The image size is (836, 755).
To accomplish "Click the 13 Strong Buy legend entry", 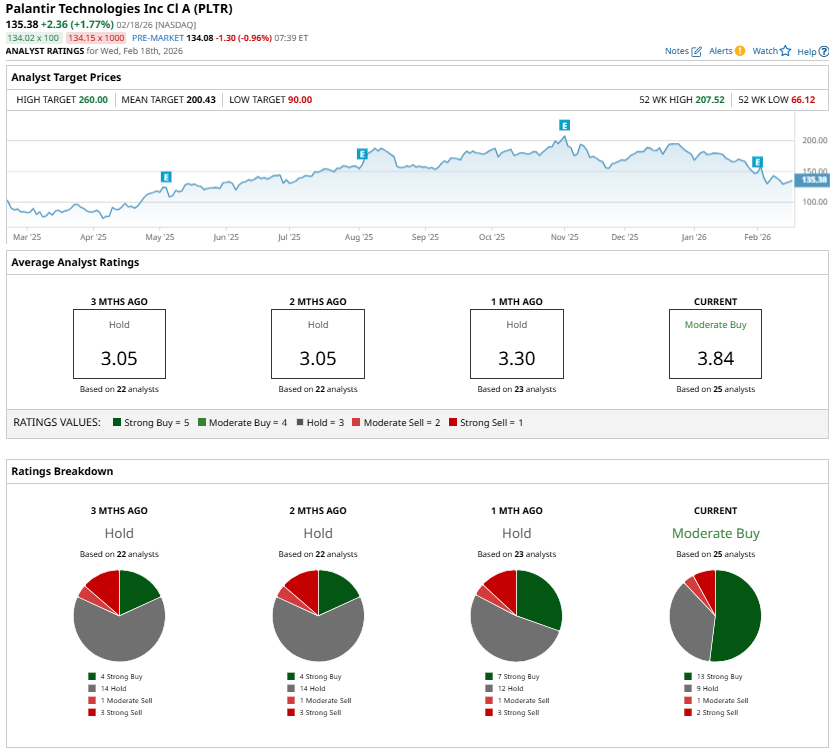I will [x=714, y=676].
